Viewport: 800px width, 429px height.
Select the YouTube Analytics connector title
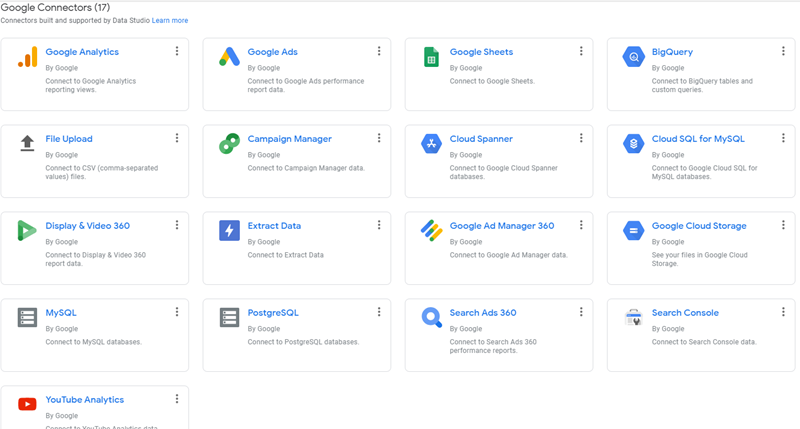point(85,400)
